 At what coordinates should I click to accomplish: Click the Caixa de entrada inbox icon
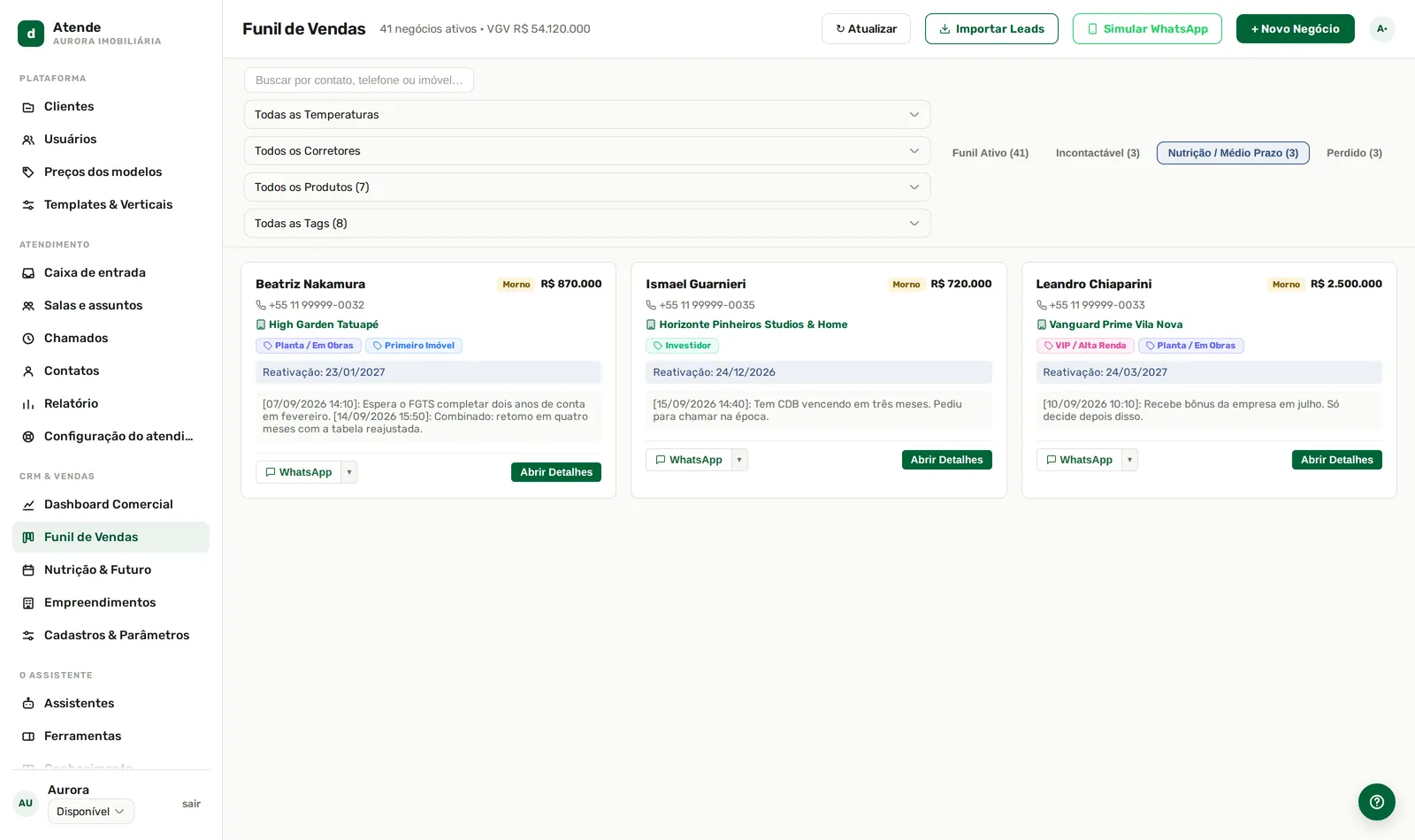coord(28,273)
